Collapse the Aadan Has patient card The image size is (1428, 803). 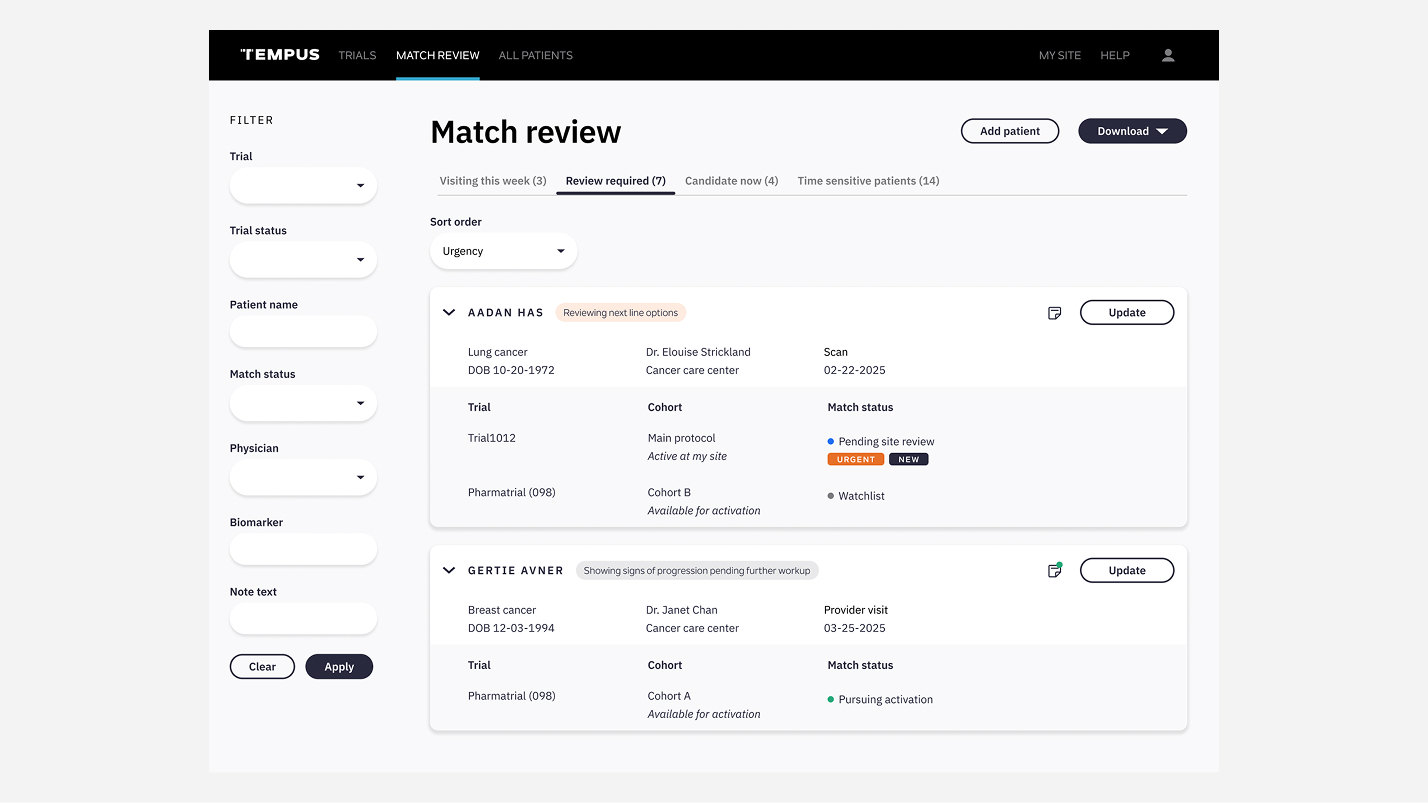pos(449,313)
